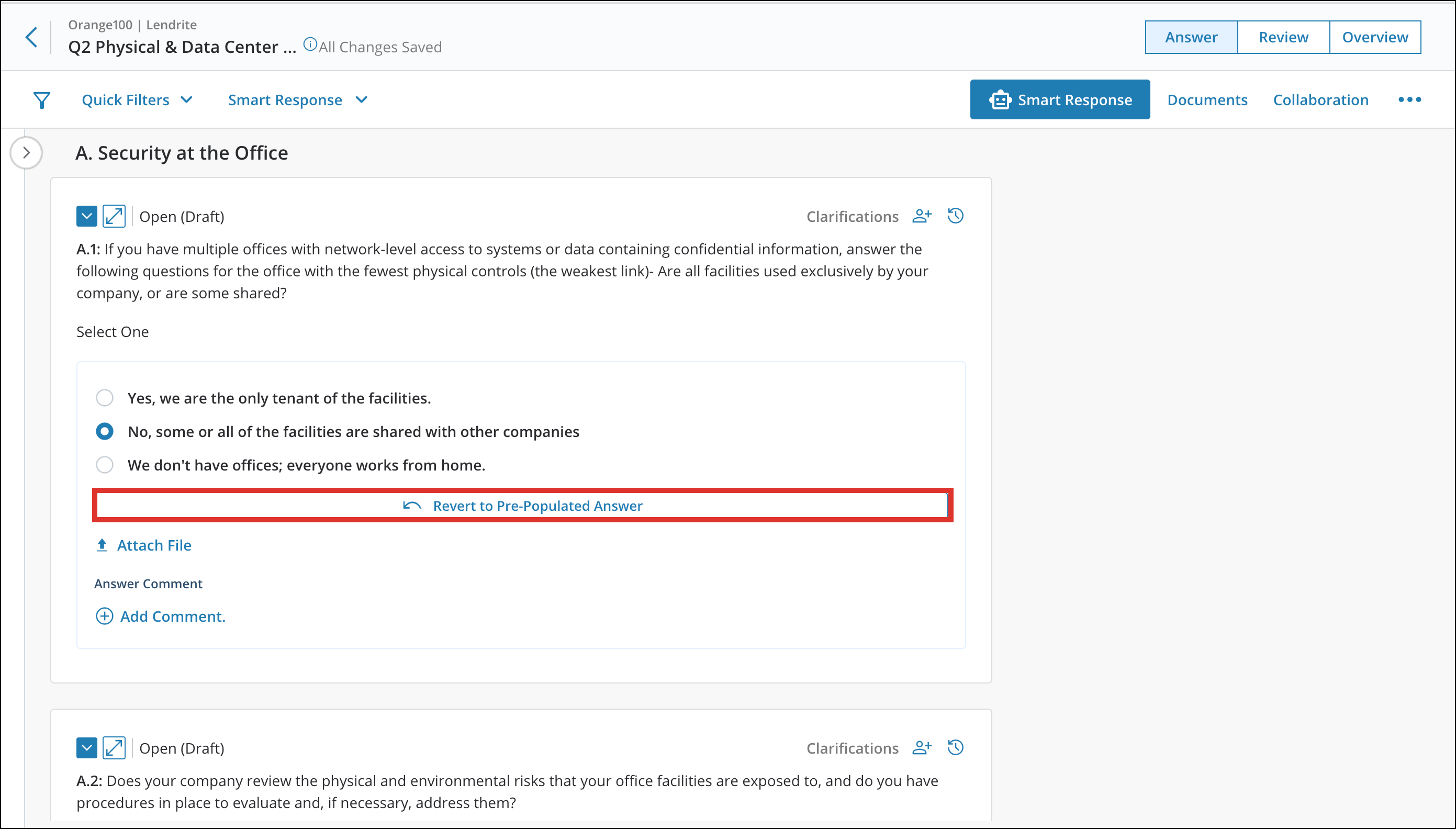The height and width of the screenshot is (829, 1456).
Task: Click the three-dot more options icon
Action: [x=1409, y=100]
